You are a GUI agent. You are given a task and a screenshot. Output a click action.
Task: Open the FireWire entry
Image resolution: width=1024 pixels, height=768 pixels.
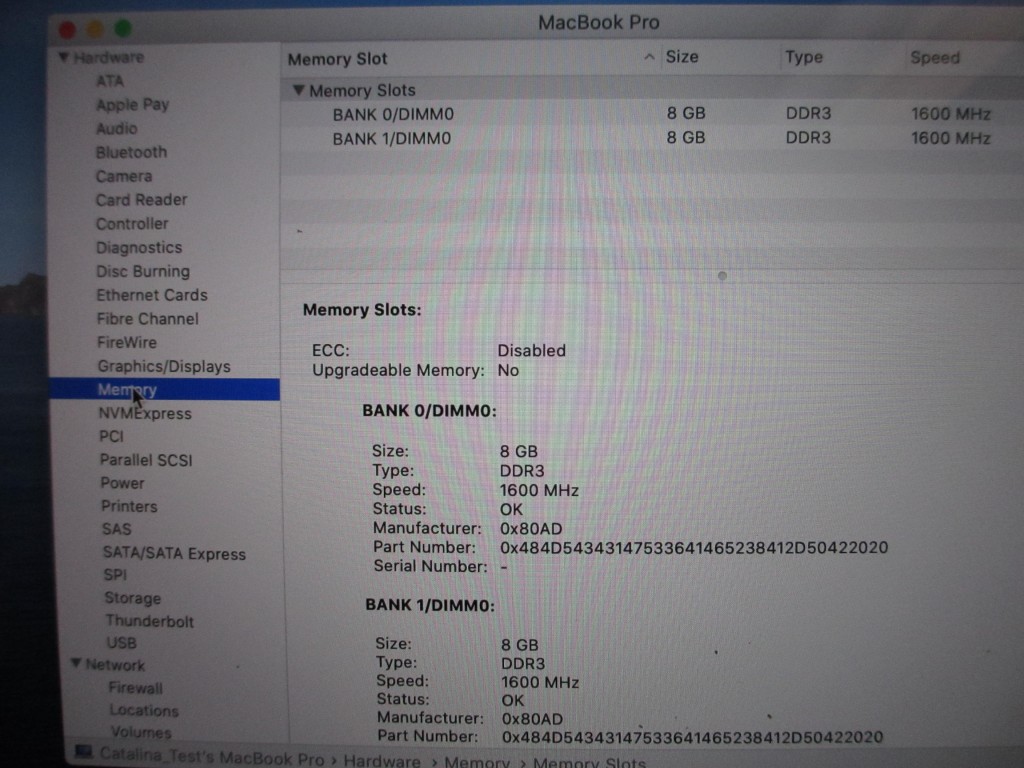pyautogui.click(x=127, y=342)
